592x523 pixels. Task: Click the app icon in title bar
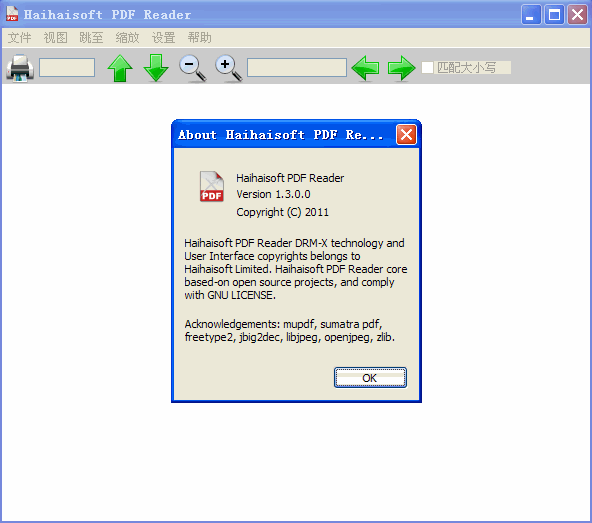point(12,14)
